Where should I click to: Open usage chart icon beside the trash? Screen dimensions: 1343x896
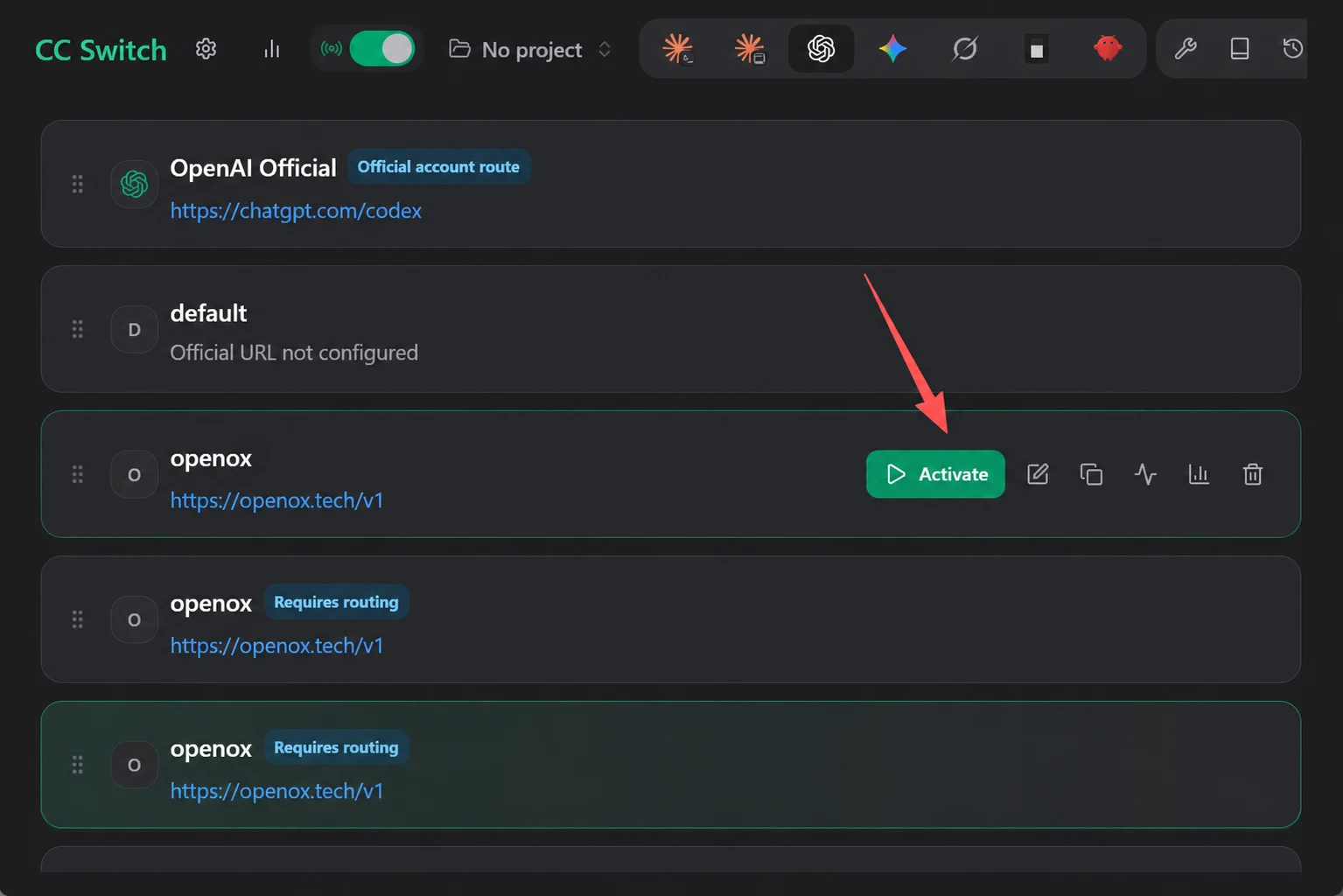pyautogui.click(x=1199, y=474)
